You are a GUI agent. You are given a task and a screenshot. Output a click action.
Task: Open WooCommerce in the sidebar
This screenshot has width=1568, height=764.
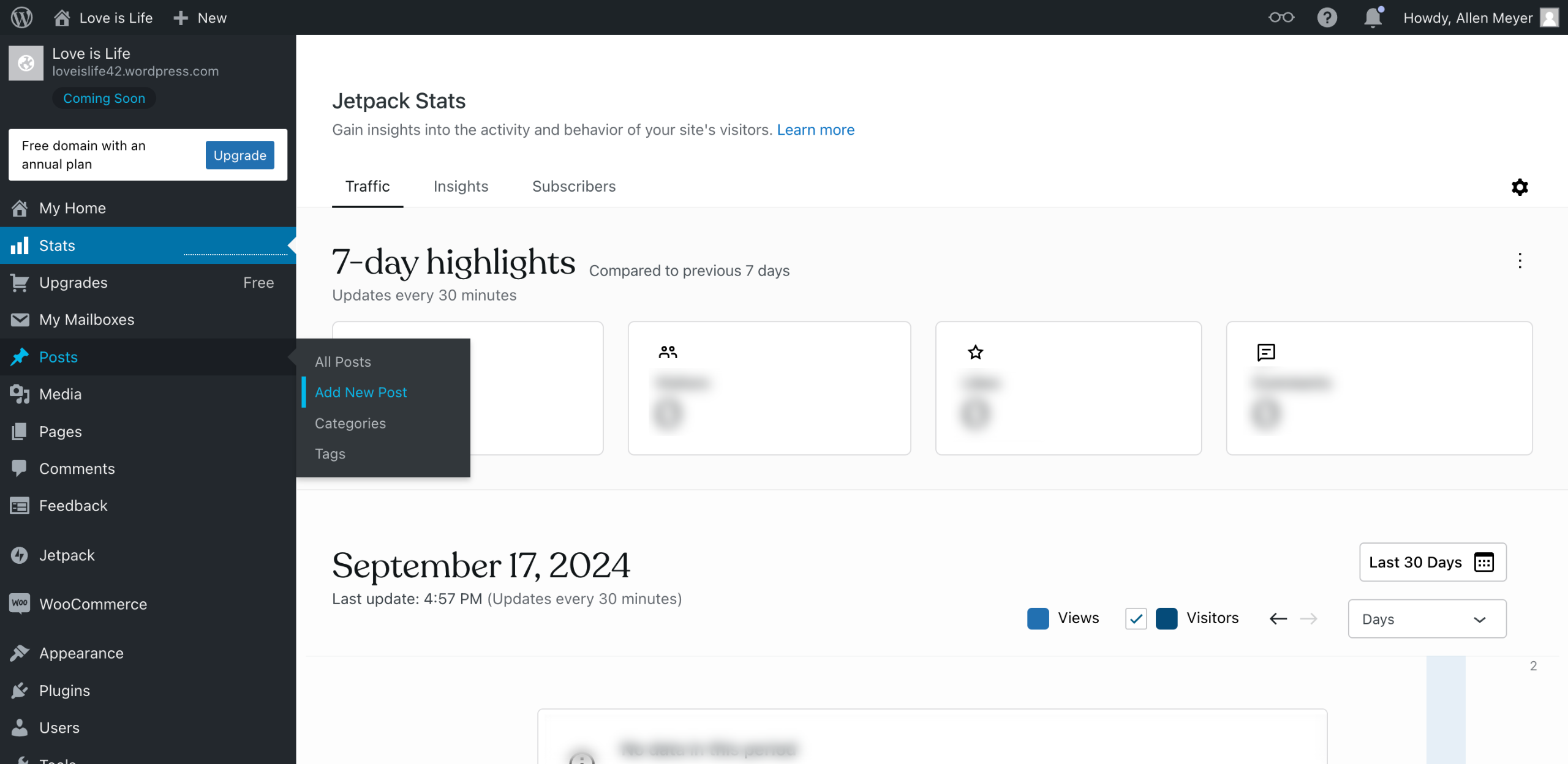pos(148,604)
